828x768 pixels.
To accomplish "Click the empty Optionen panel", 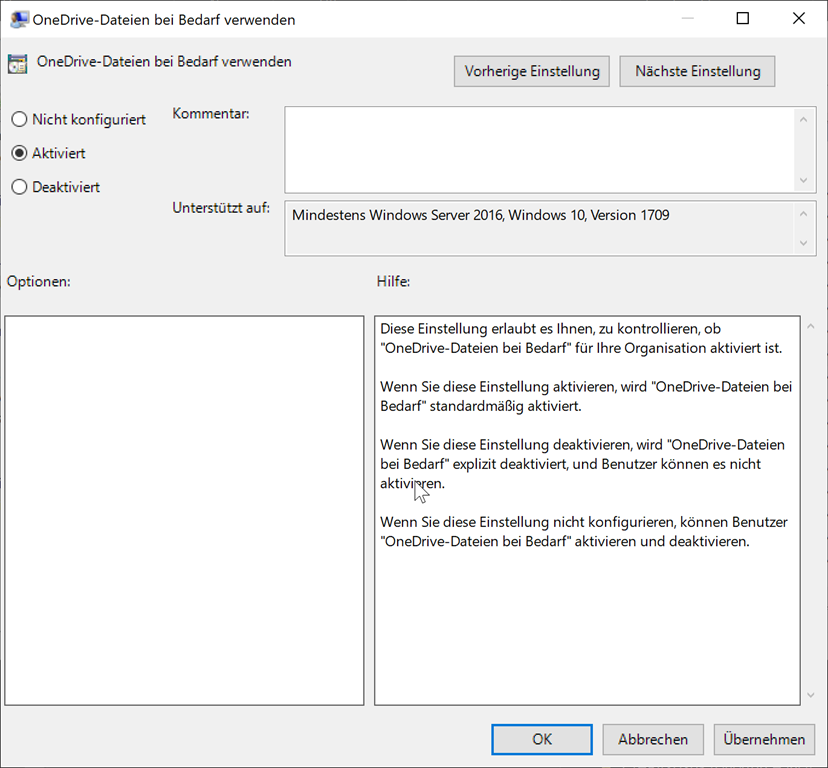I will point(184,510).
